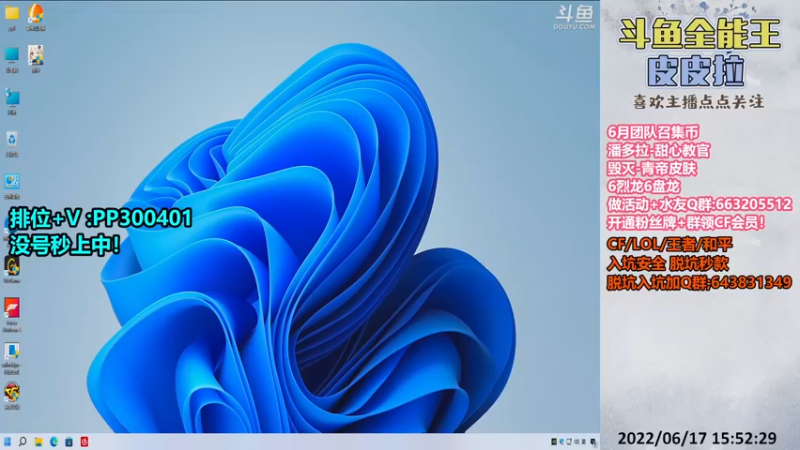Image resolution: width=800 pixels, height=450 pixels.
Task: Select the yellow folder icon on the desktop
Action: [x=12, y=13]
